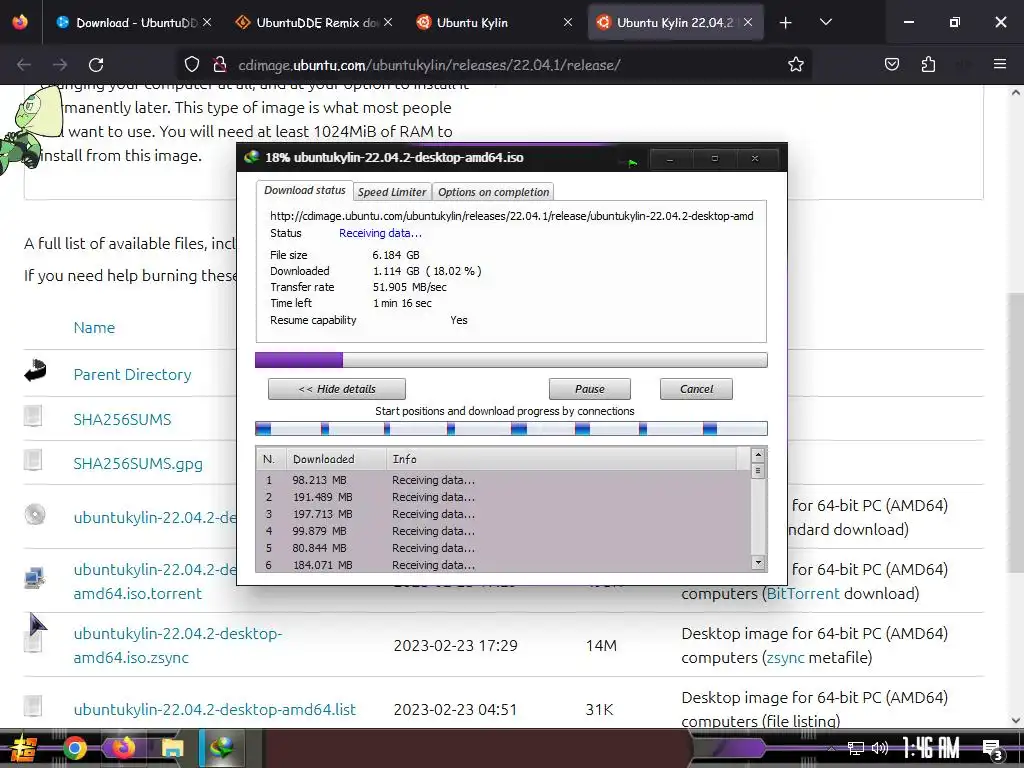Open the network tray icon

click(856, 748)
